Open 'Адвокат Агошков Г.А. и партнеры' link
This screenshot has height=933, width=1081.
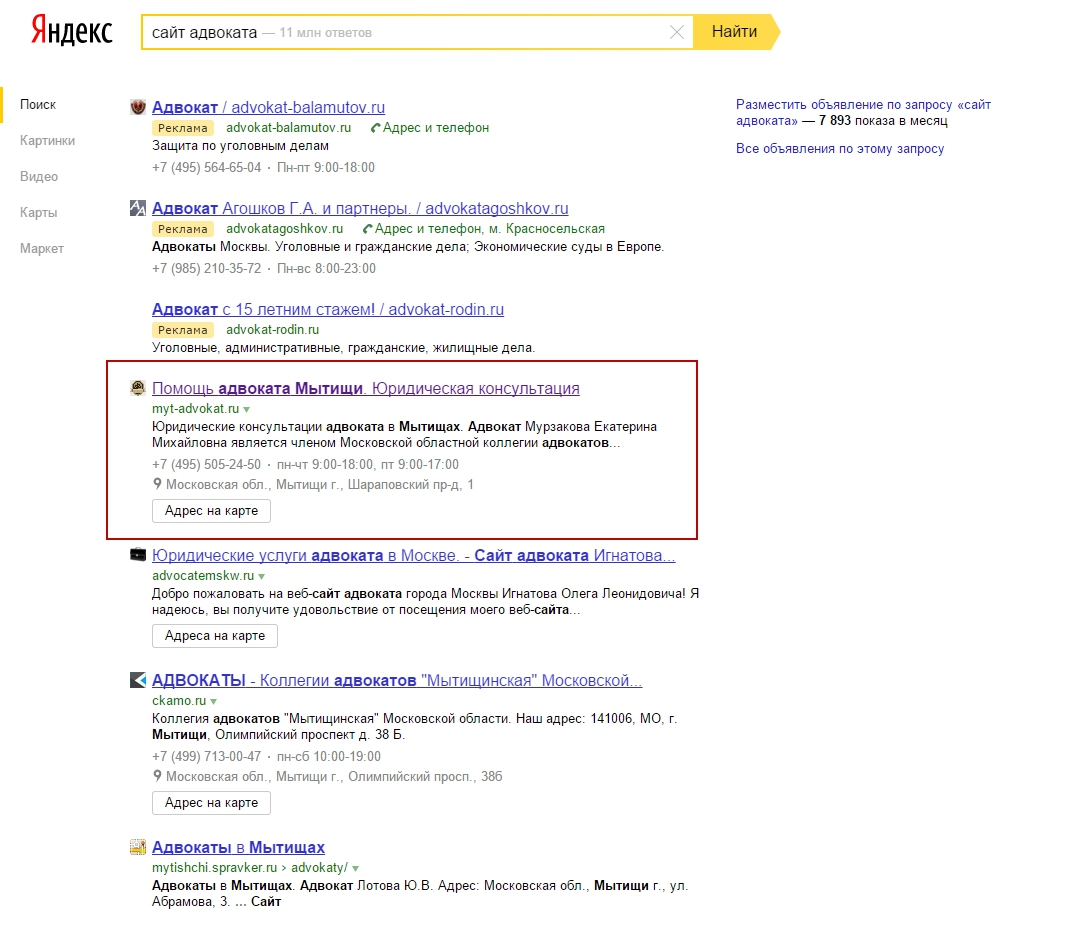pyautogui.click(x=360, y=208)
